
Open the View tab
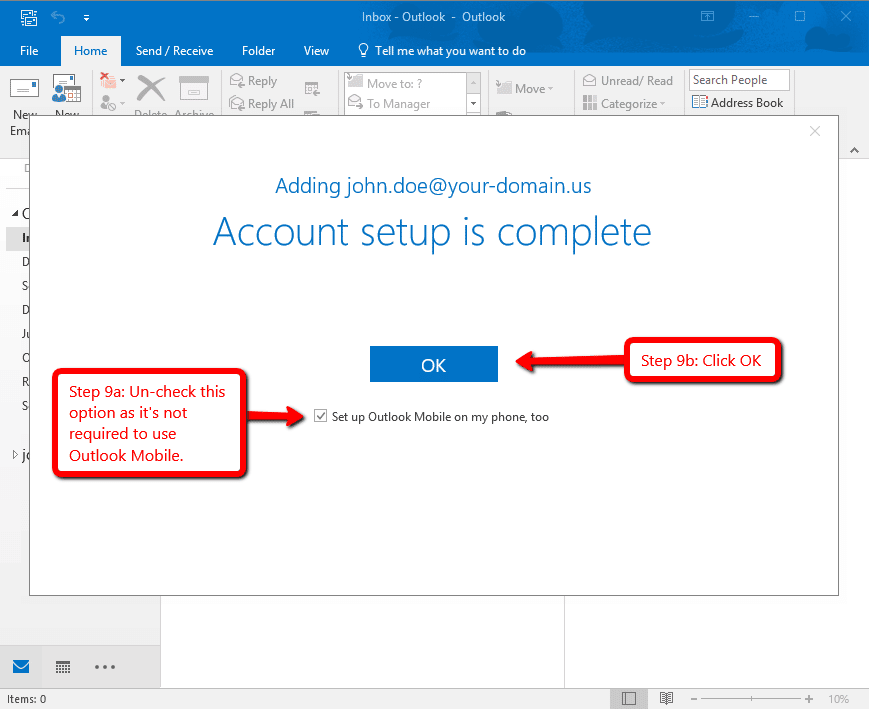316,51
